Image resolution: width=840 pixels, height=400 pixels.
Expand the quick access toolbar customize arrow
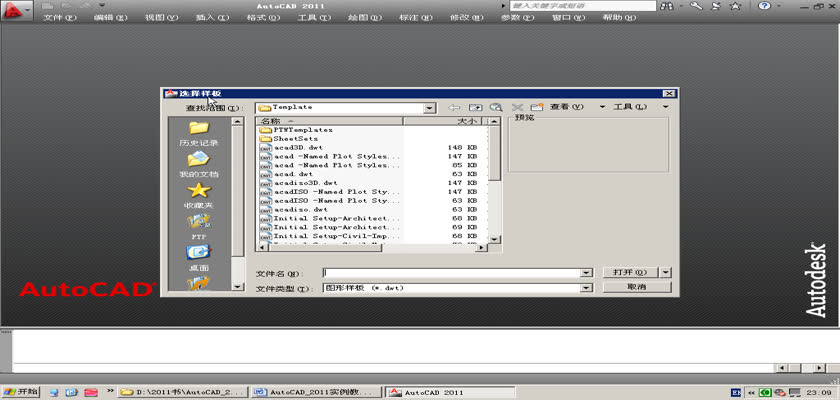[x=102, y=6]
